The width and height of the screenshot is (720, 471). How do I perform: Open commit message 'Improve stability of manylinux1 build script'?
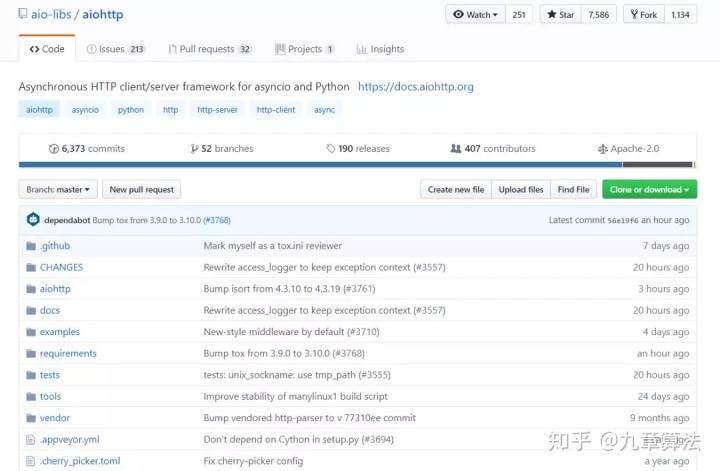coord(295,397)
